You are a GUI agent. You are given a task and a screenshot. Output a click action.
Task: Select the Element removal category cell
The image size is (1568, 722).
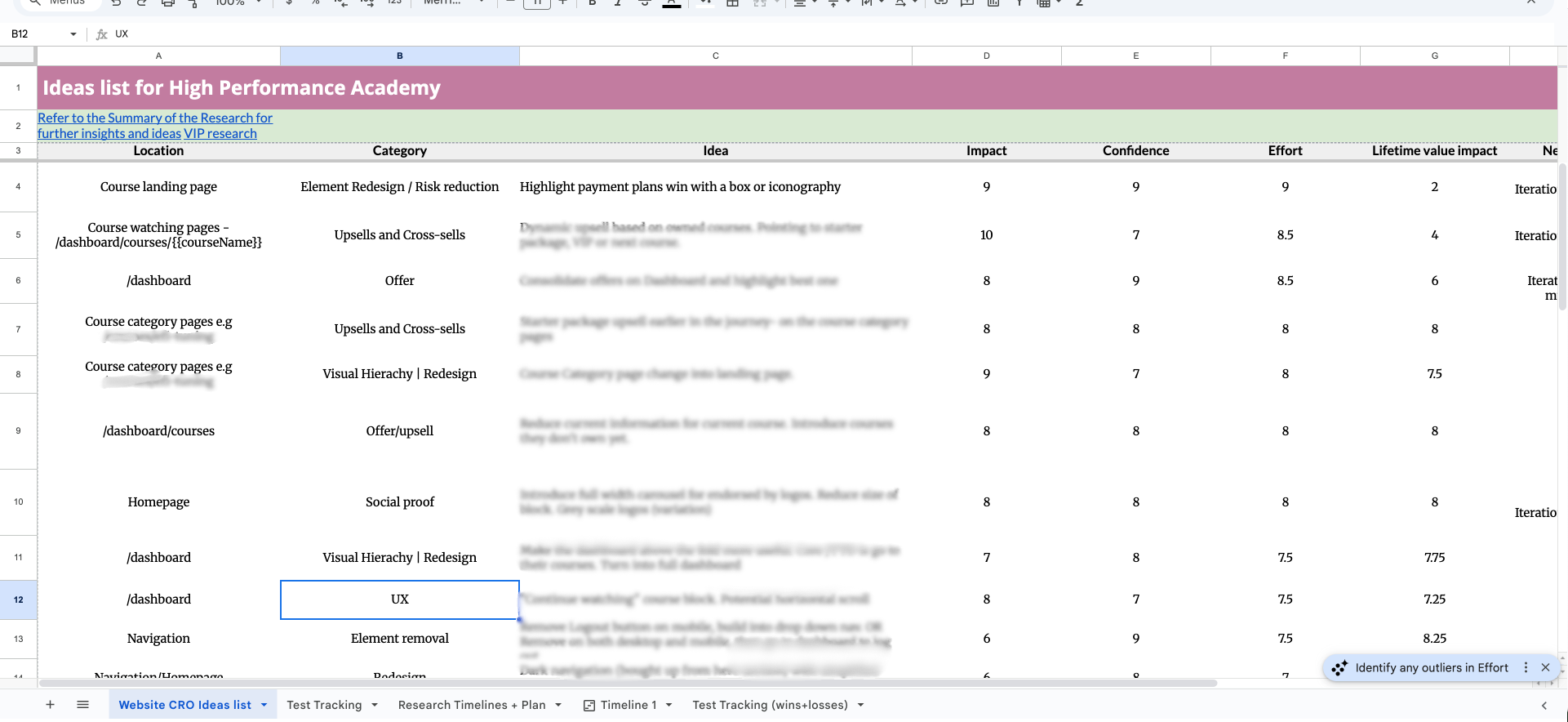(x=400, y=639)
